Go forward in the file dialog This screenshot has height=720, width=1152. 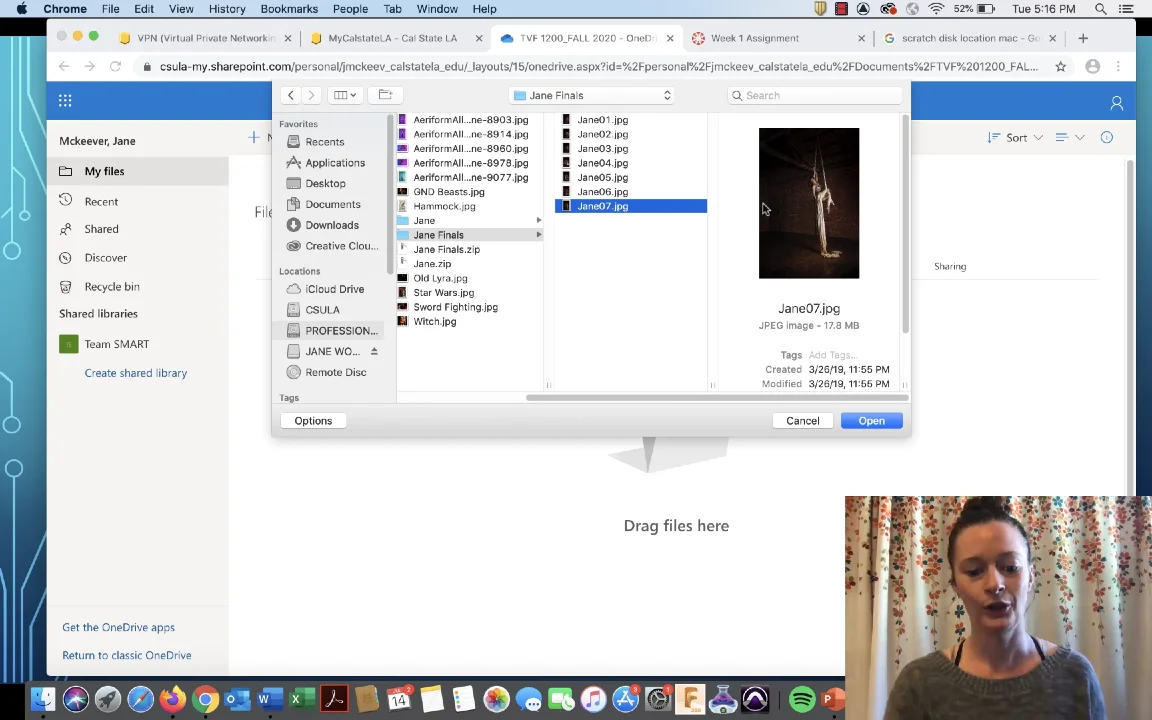(312, 95)
